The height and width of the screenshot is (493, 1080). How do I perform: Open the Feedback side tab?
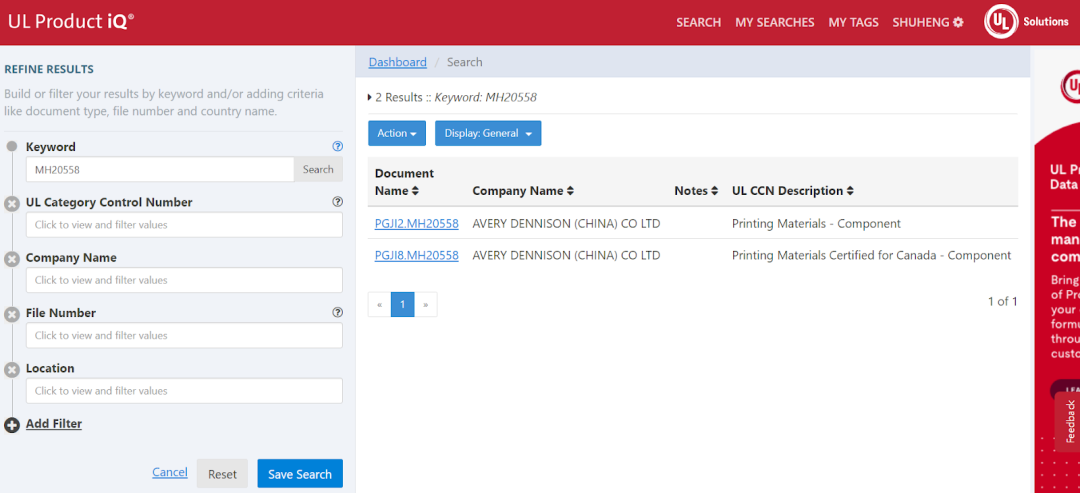tap(1069, 421)
